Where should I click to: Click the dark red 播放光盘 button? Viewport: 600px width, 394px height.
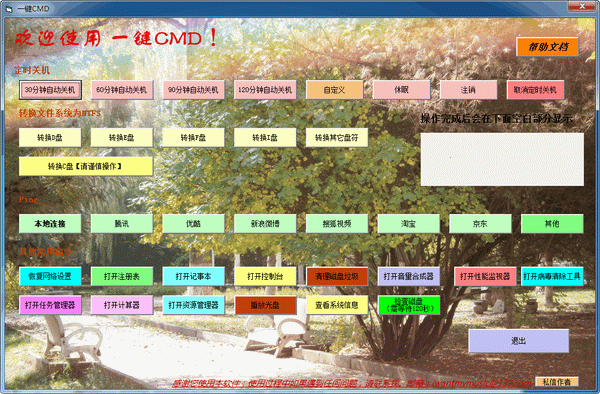click(265, 305)
